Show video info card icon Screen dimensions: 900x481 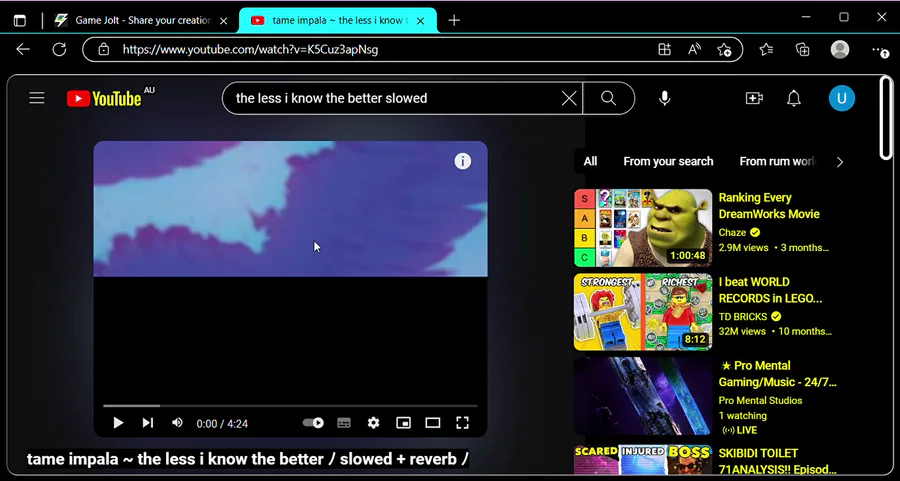tap(463, 161)
